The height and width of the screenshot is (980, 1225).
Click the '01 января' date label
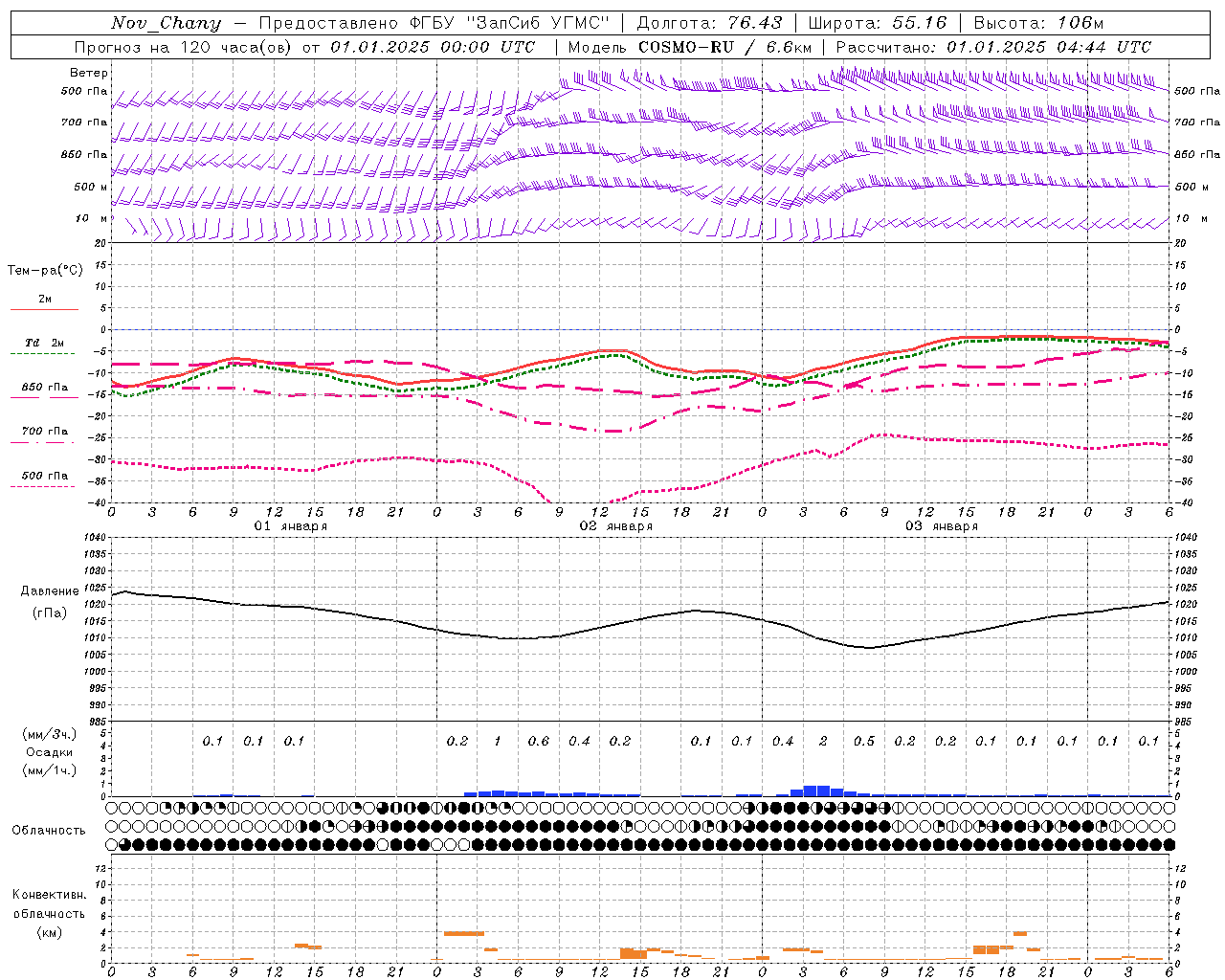pos(290,526)
